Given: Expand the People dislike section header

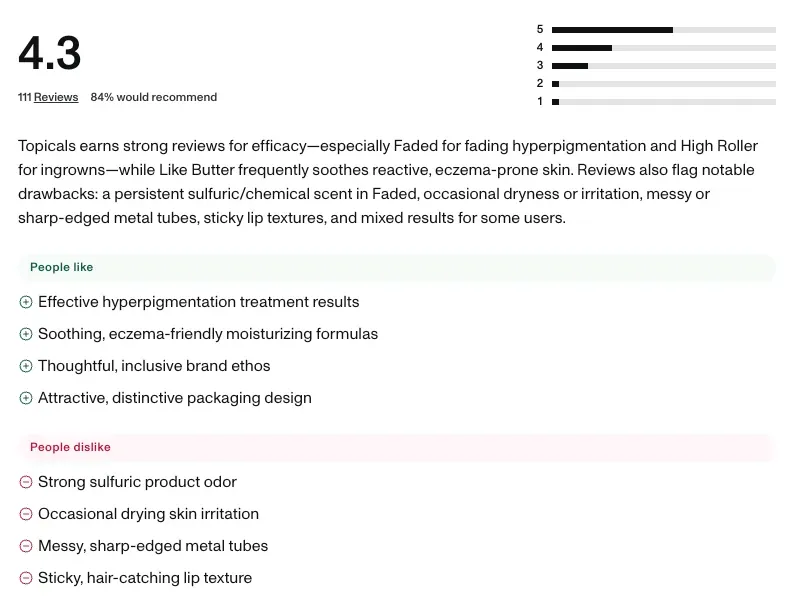Looking at the screenshot, I should (397, 447).
